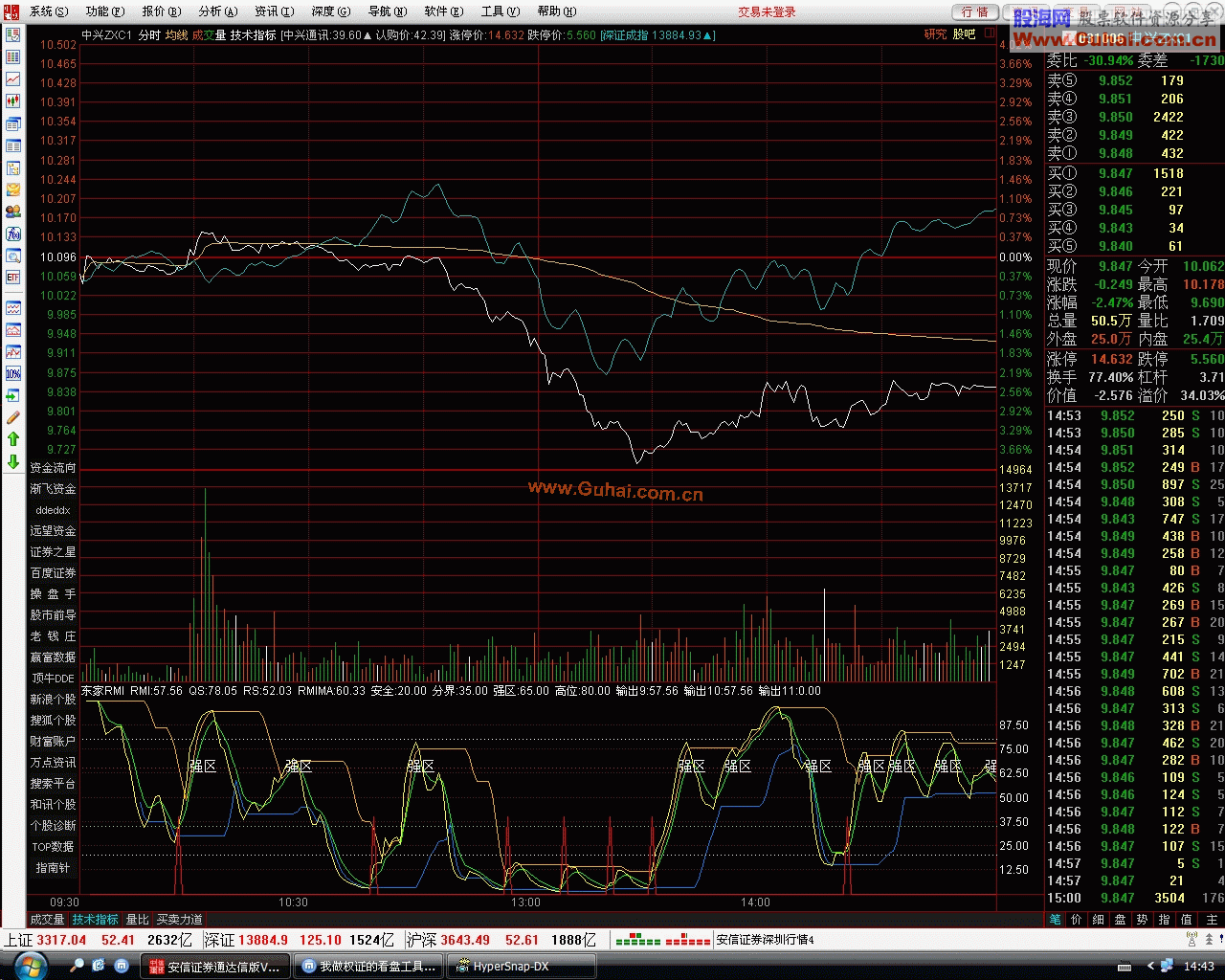Image resolution: width=1225 pixels, height=980 pixels.
Task: Switch to 我做权证的看盘工具 taskbar window
Action: pyautogui.click(x=369, y=967)
